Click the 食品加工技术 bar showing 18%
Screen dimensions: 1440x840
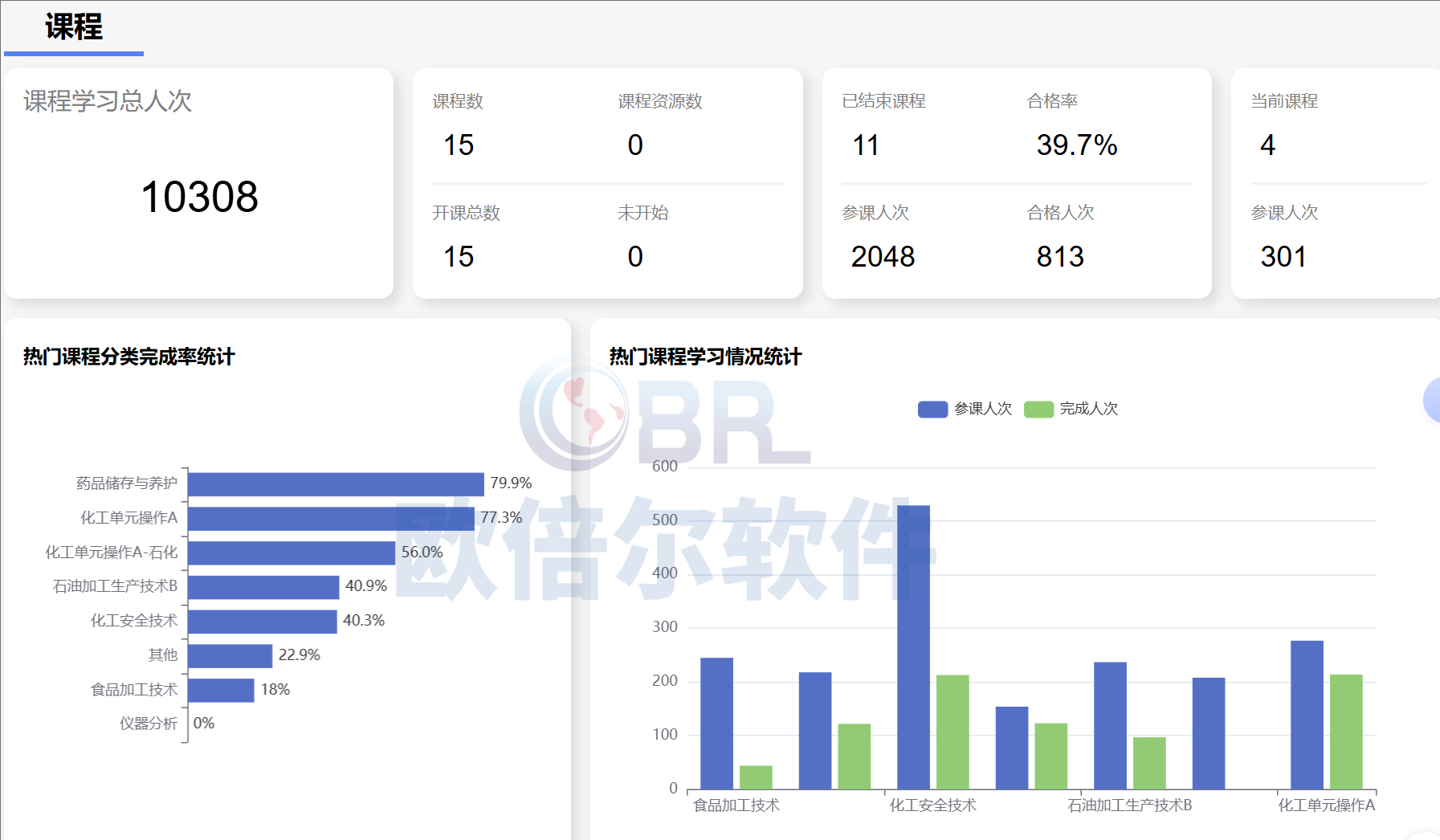[x=221, y=691]
